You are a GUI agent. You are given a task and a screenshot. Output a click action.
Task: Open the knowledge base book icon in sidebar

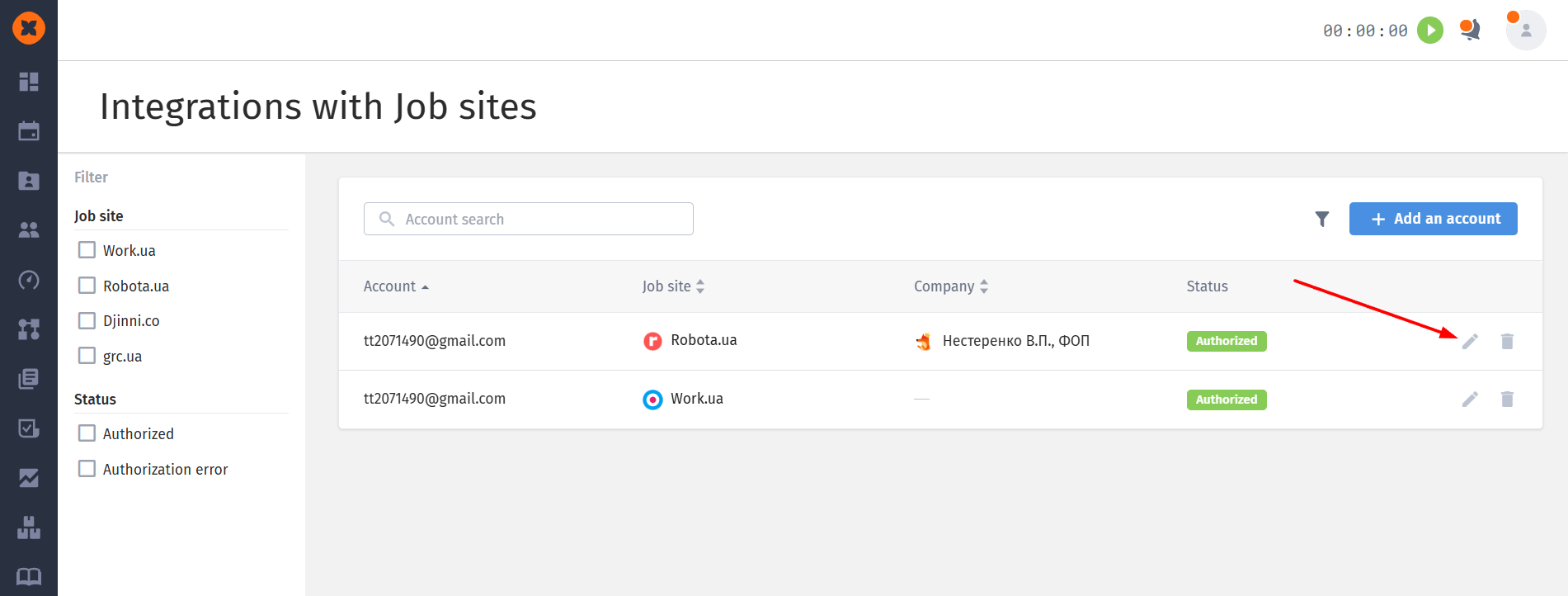pos(29,576)
